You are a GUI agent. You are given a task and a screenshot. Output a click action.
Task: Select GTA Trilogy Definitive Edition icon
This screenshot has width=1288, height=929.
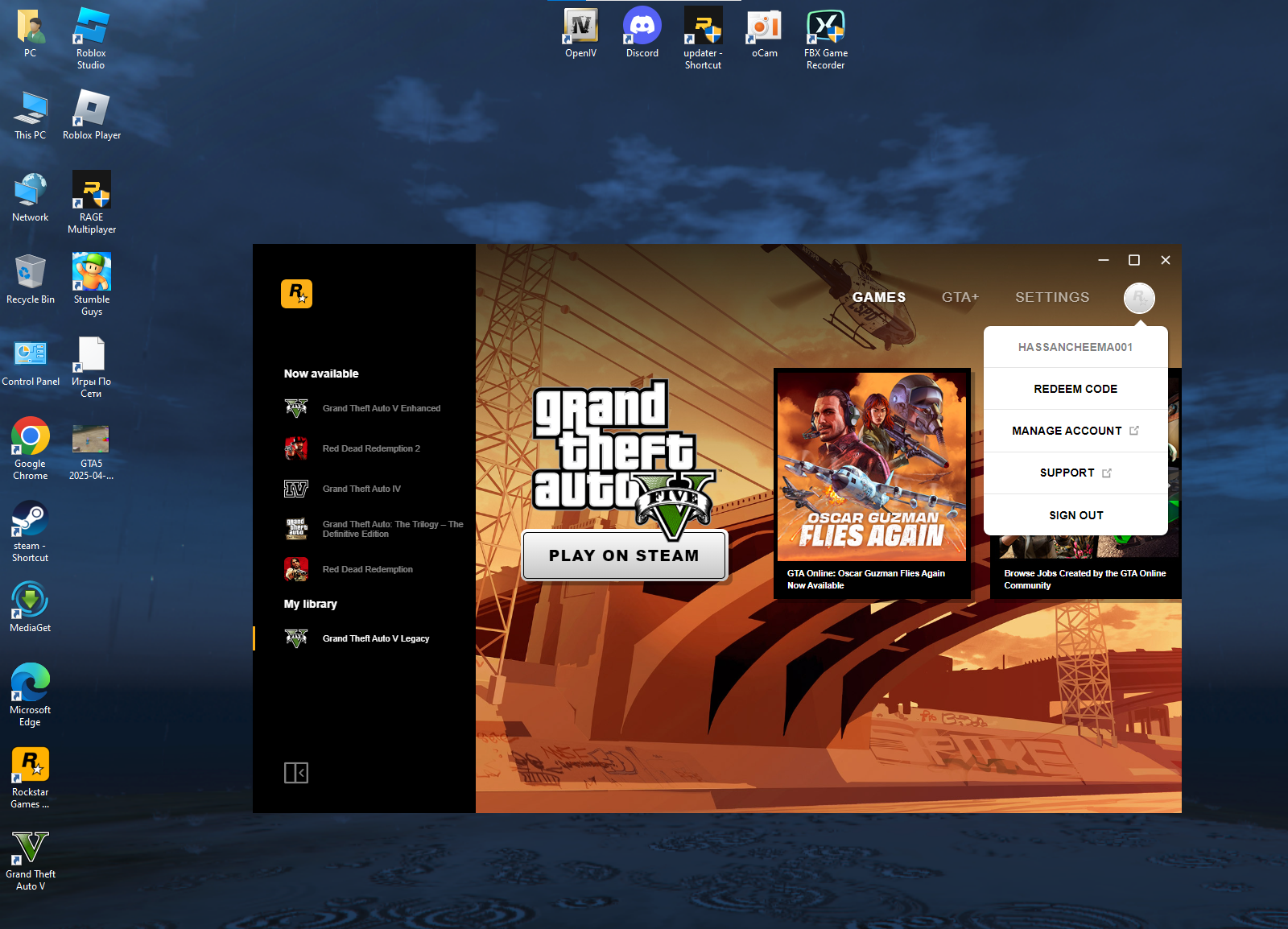(x=296, y=529)
